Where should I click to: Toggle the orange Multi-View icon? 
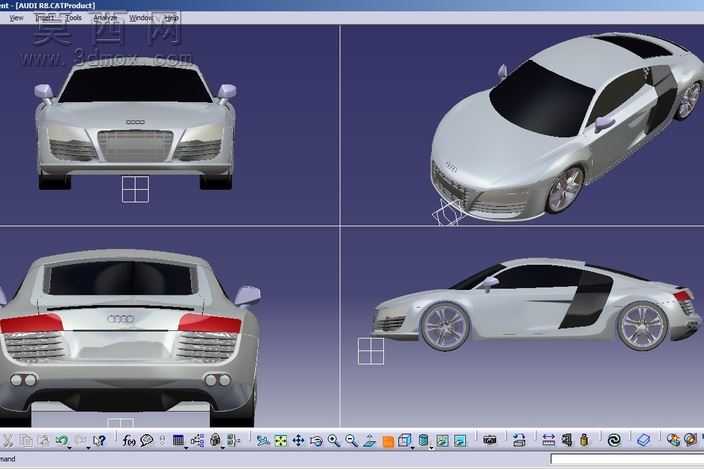click(388, 442)
